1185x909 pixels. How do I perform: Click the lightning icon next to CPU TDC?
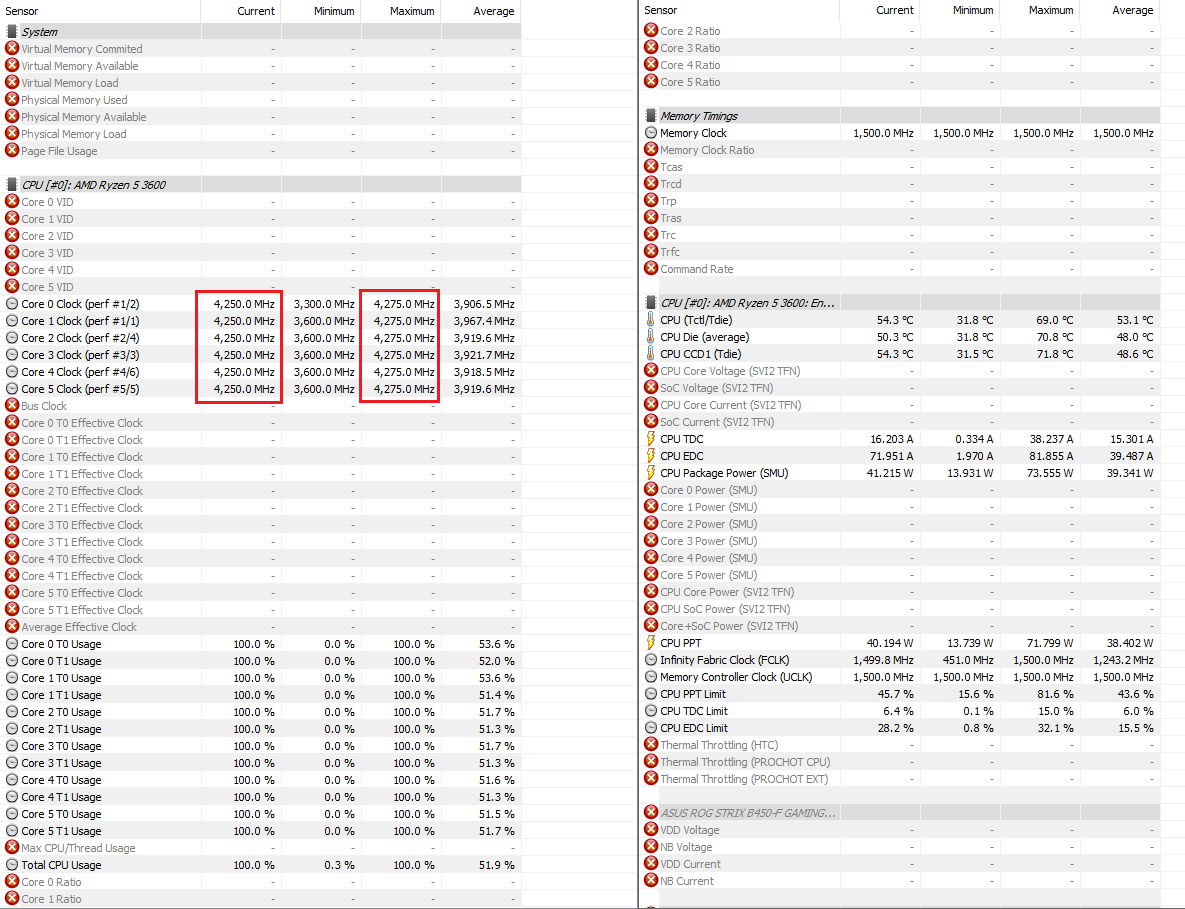(651, 439)
